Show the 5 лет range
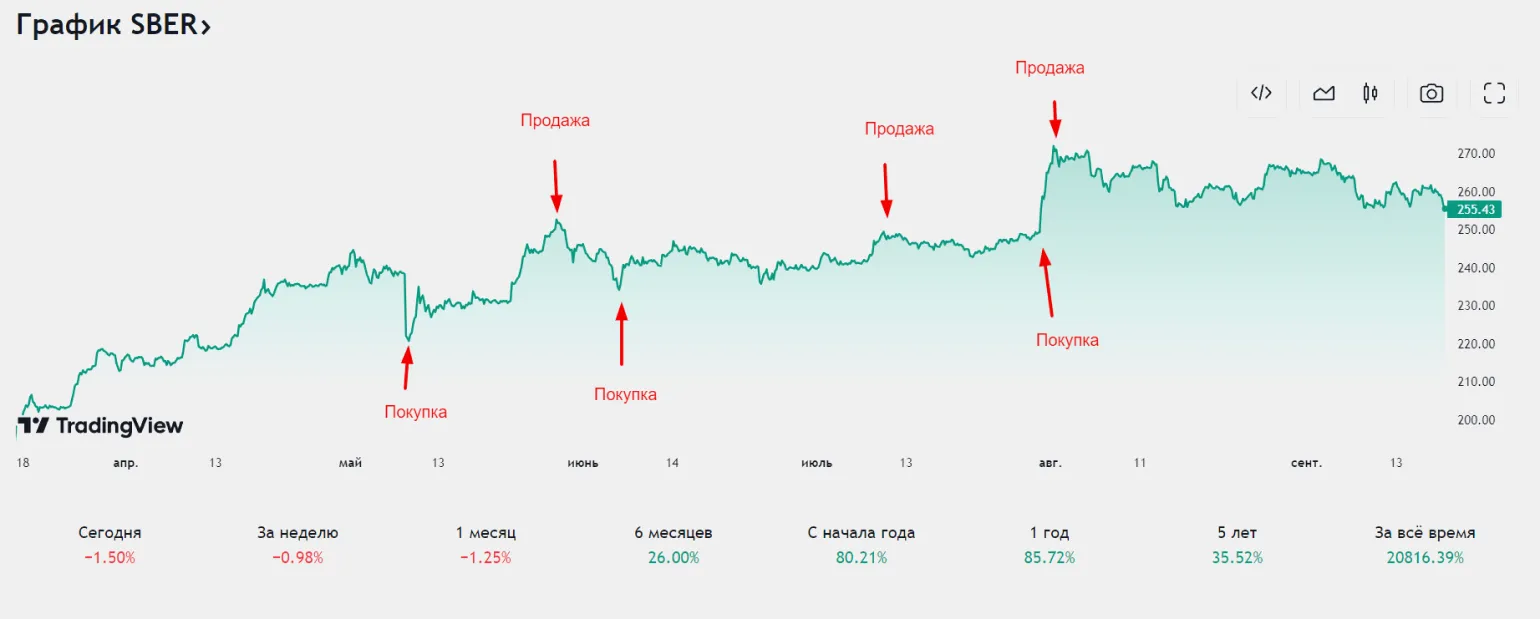 click(1237, 544)
